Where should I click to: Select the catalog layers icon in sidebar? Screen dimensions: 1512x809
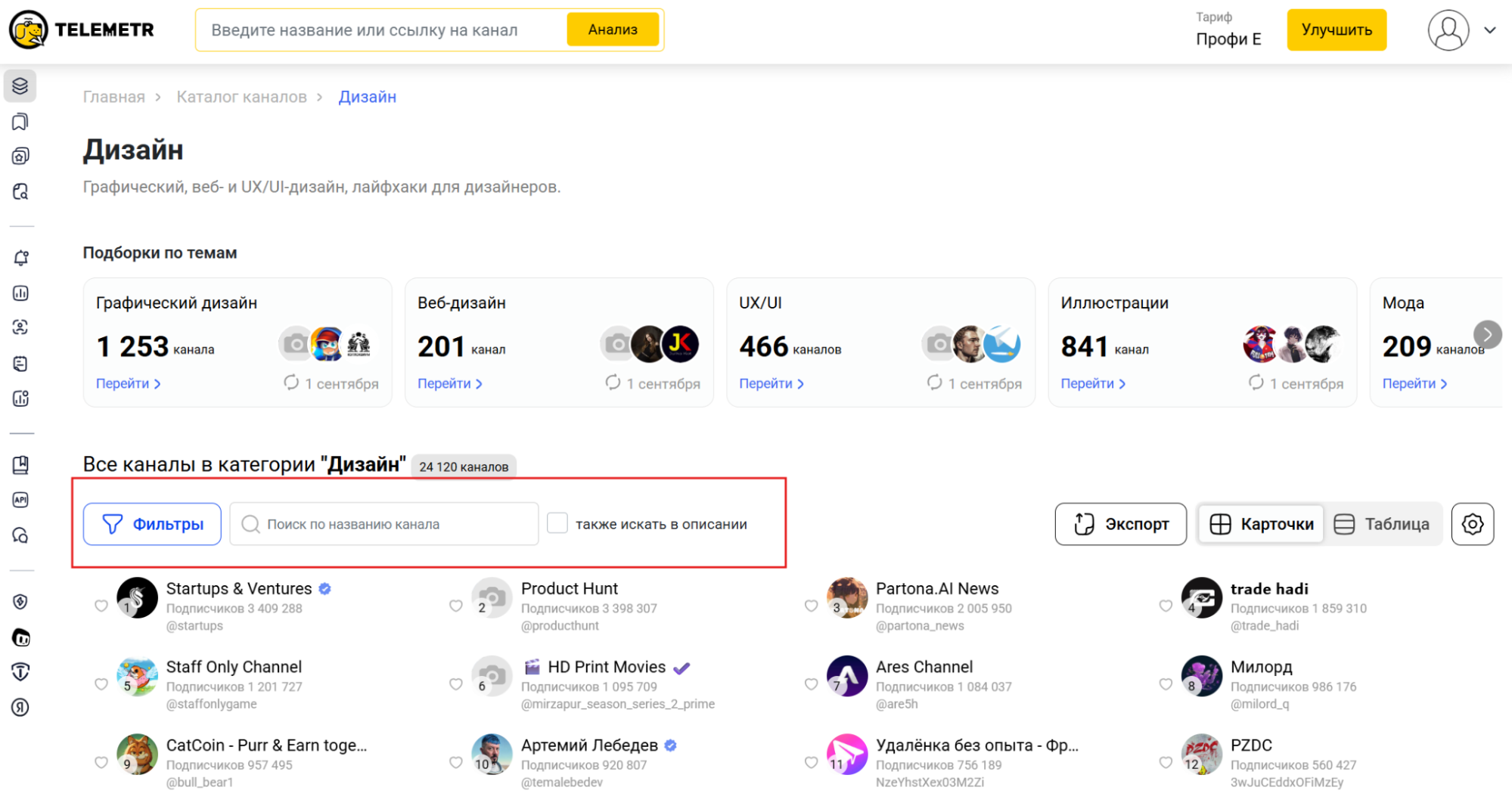coord(20,86)
